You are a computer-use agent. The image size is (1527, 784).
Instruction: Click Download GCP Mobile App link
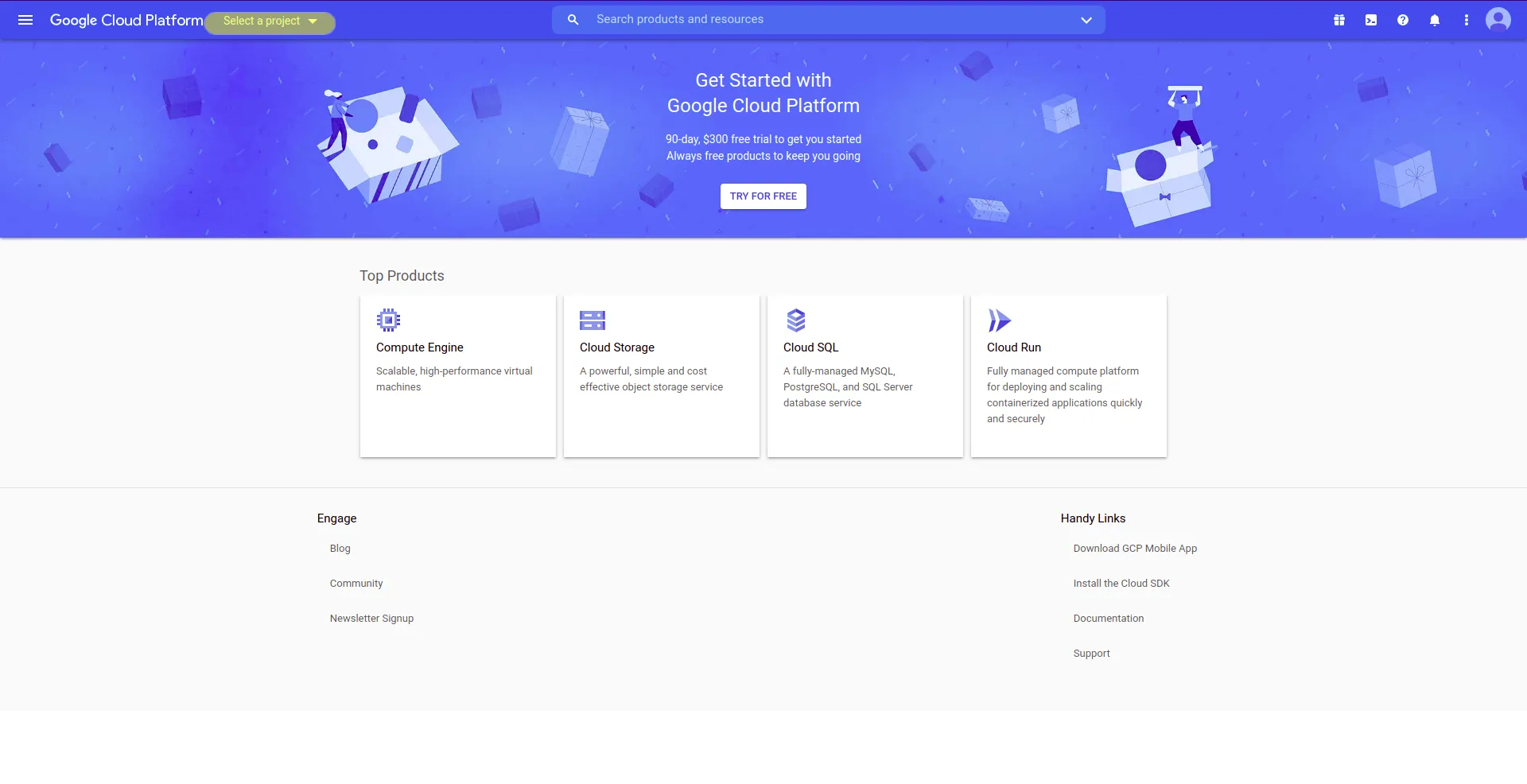(x=1135, y=549)
